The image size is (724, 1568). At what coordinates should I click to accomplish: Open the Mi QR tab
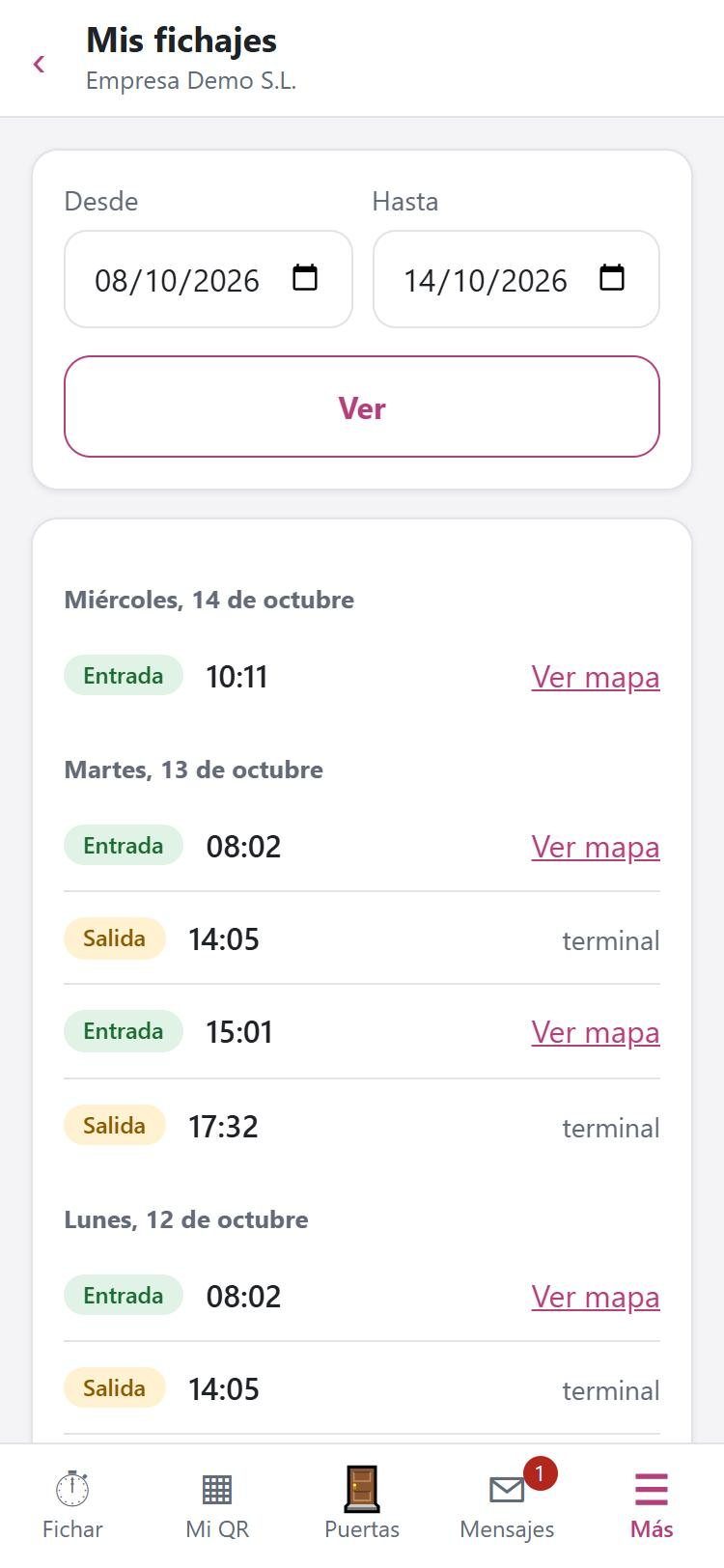[x=217, y=1504]
